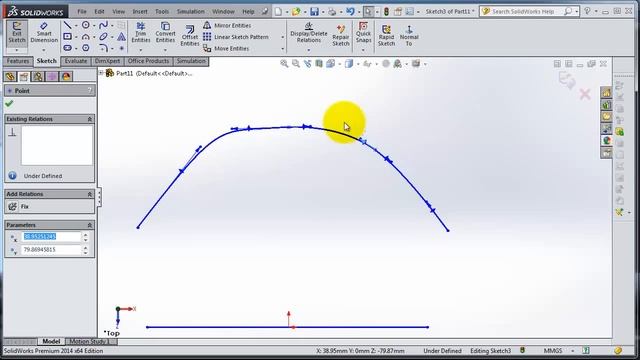Select the Circle sketch tool
Screen dimensions: 640x360
[x=85, y=25]
